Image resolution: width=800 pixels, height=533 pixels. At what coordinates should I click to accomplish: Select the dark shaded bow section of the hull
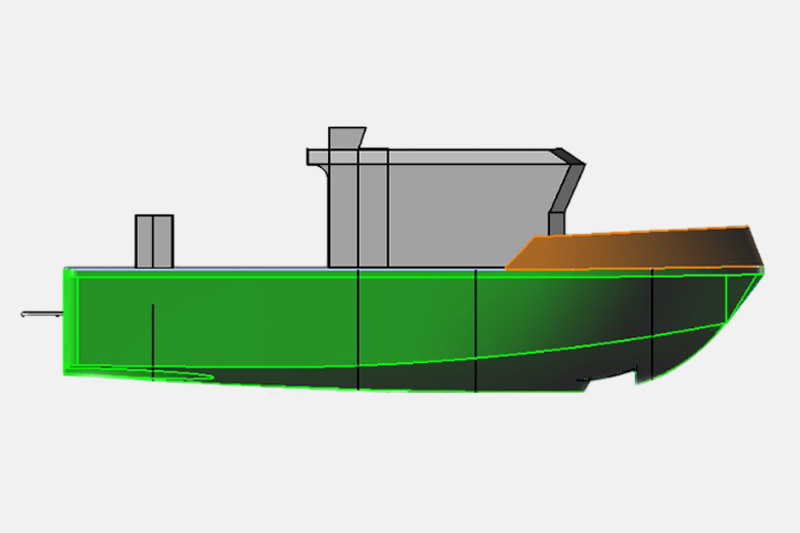click(690, 320)
